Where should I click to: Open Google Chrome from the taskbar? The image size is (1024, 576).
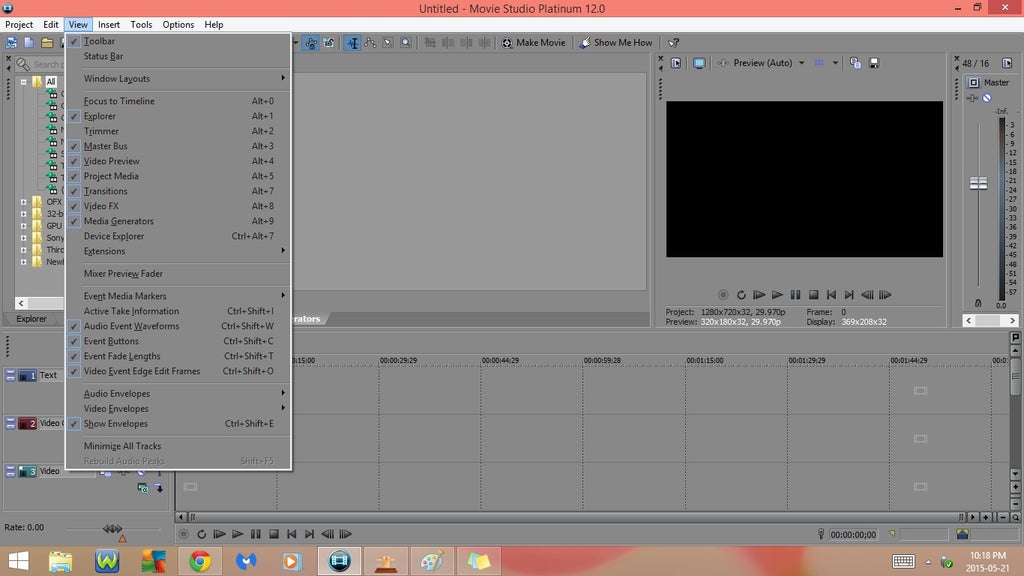tap(200, 561)
